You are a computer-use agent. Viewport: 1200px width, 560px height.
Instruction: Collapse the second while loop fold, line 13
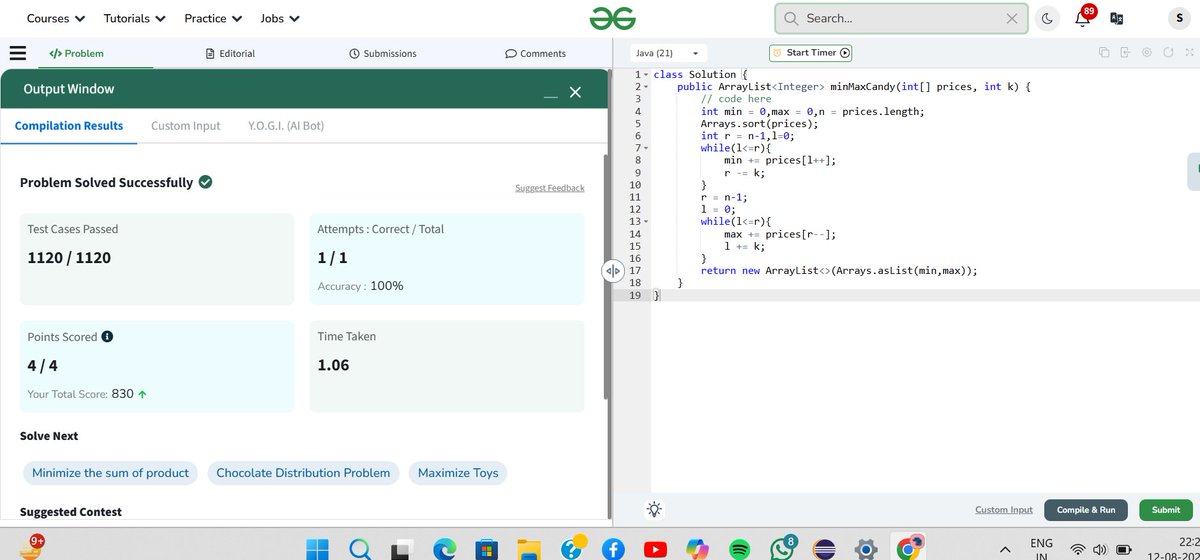(x=646, y=221)
